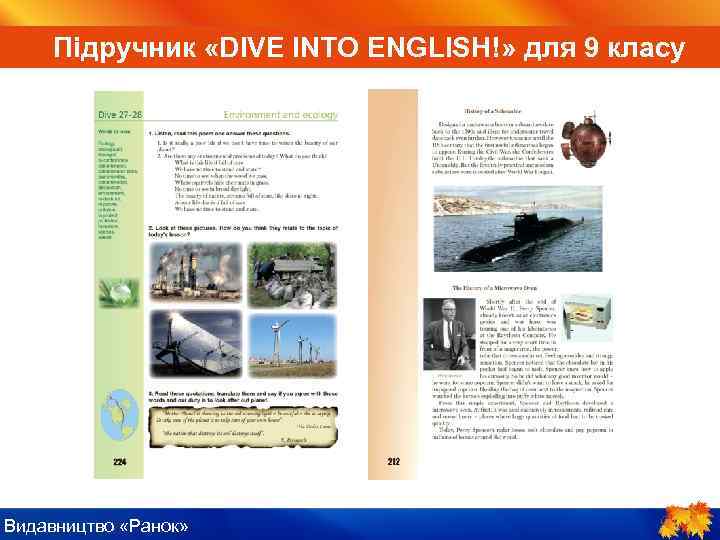Click the autumn maple leaves icon
Image resolution: width=720 pixels, height=540 pixels.
[684, 520]
